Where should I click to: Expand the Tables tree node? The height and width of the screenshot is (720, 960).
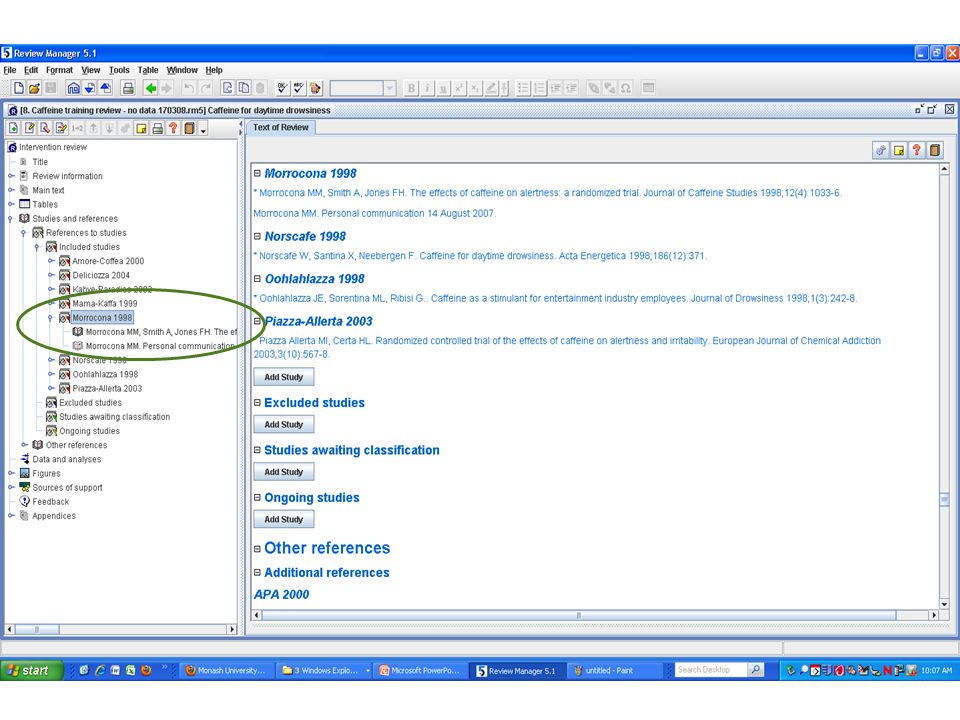(11, 204)
